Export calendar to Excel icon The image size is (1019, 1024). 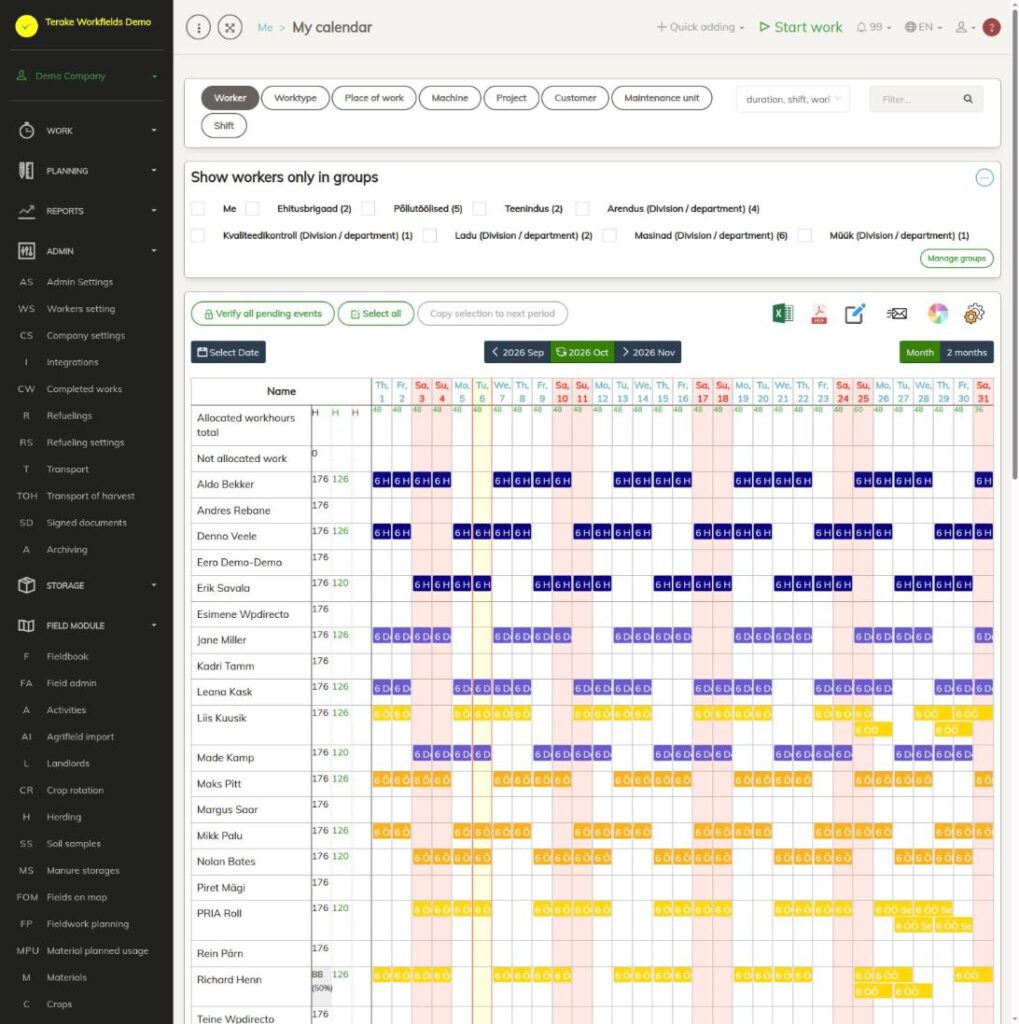[783, 313]
